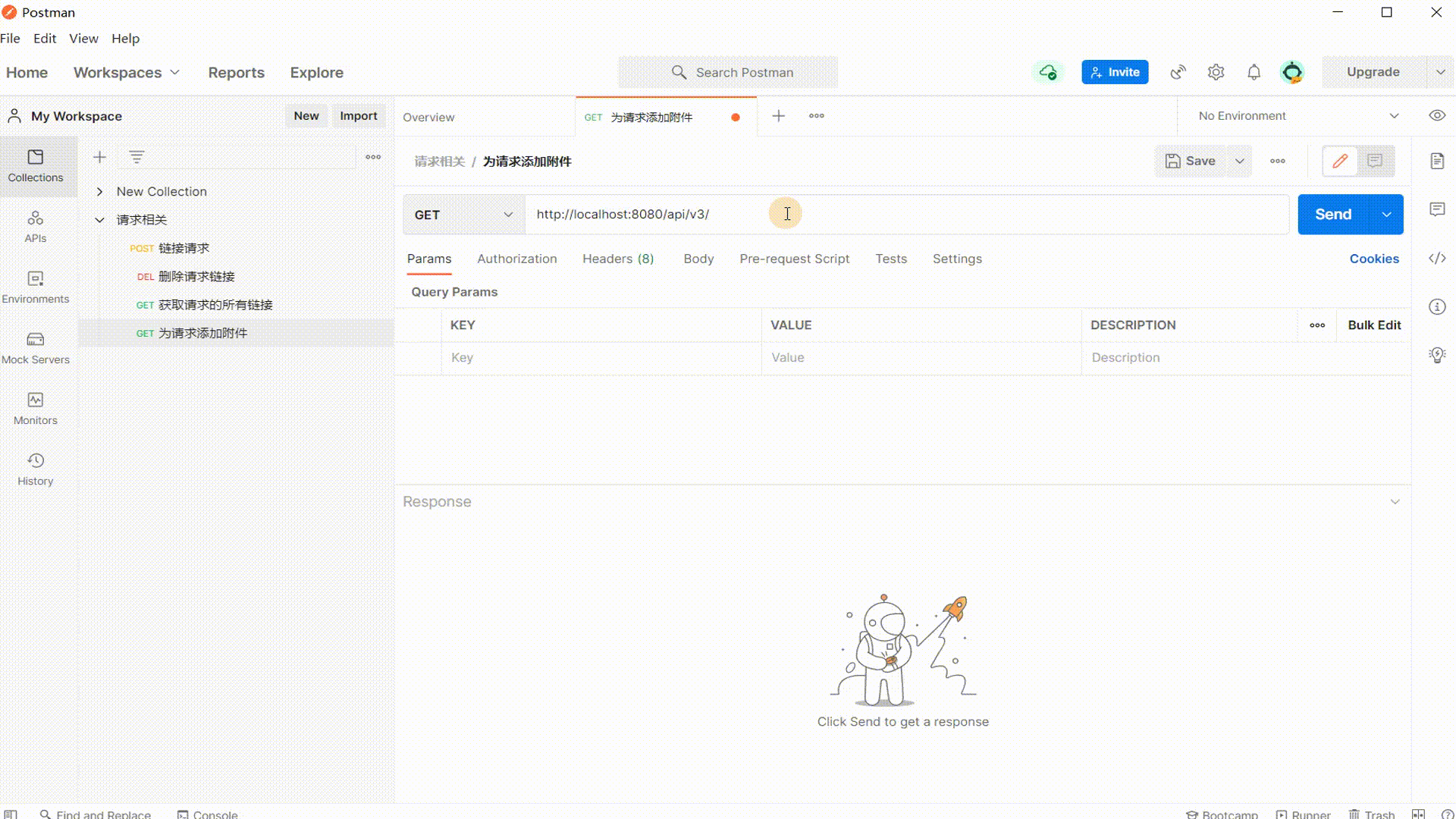
Task: Click the environment quick look eye icon
Action: click(x=1437, y=116)
